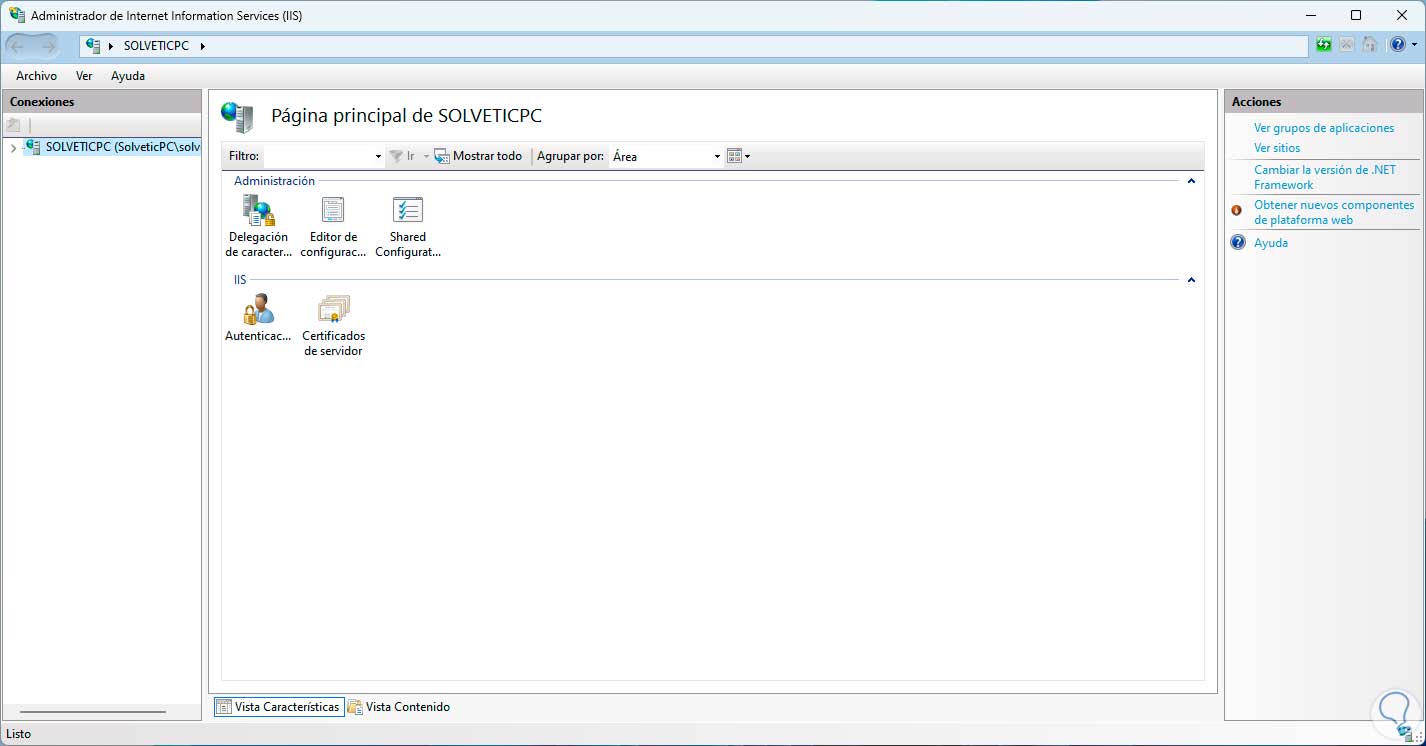
Task: Click the IIS Manager icon in the title bar
Action: 16,15
